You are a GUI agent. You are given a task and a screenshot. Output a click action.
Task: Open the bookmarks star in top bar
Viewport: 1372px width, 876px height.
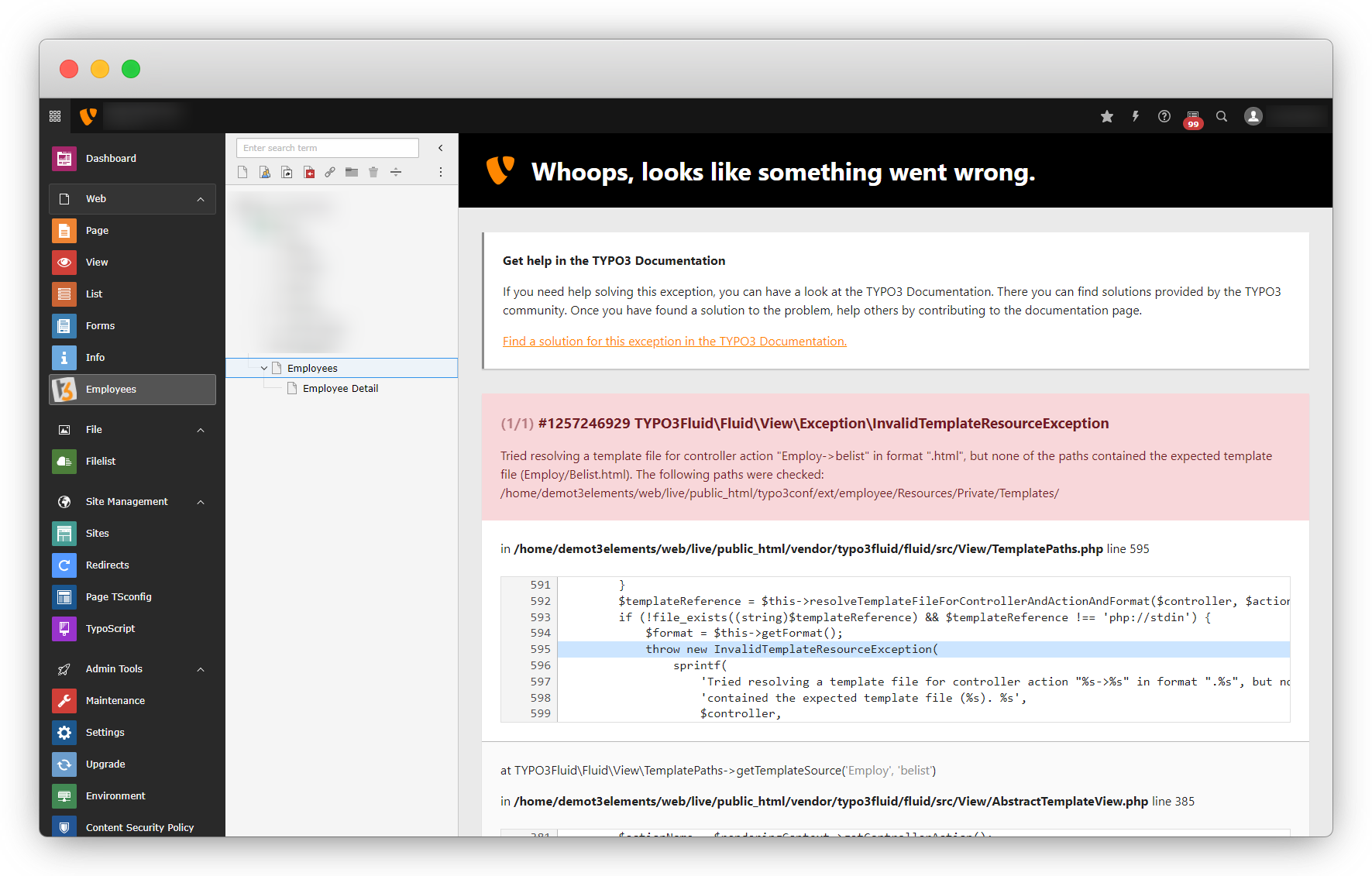point(1107,116)
